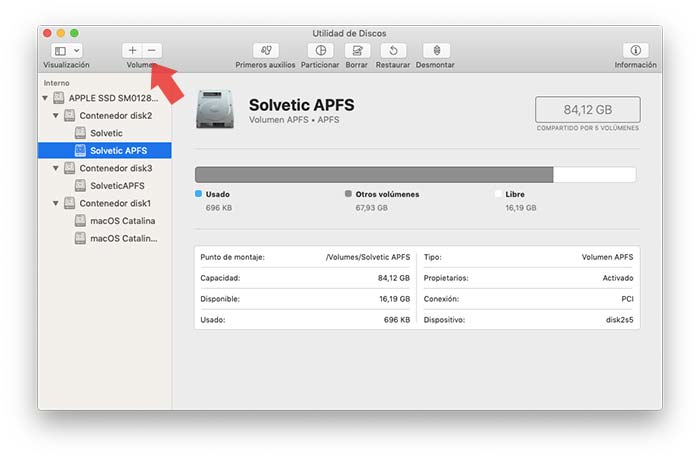Screen dimensions: 700x460
Task: Open the Información info icon
Action: pos(636,50)
